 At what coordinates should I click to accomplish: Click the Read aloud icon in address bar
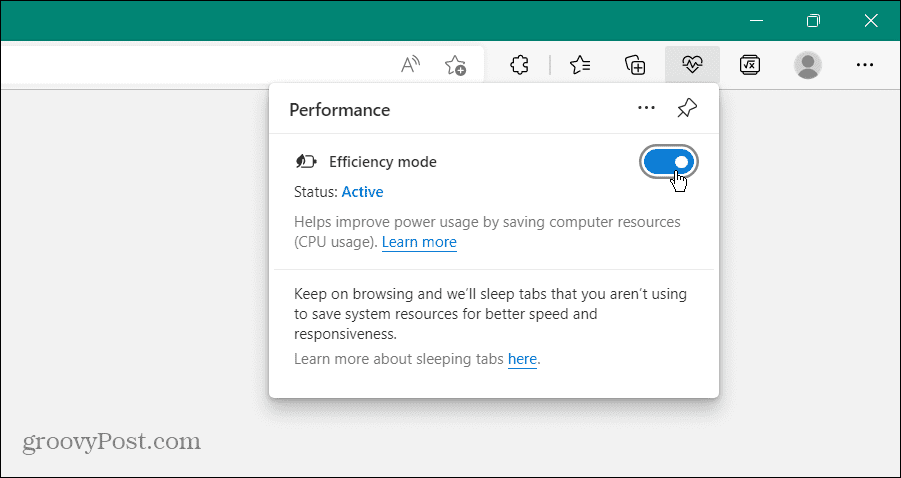[x=410, y=65]
